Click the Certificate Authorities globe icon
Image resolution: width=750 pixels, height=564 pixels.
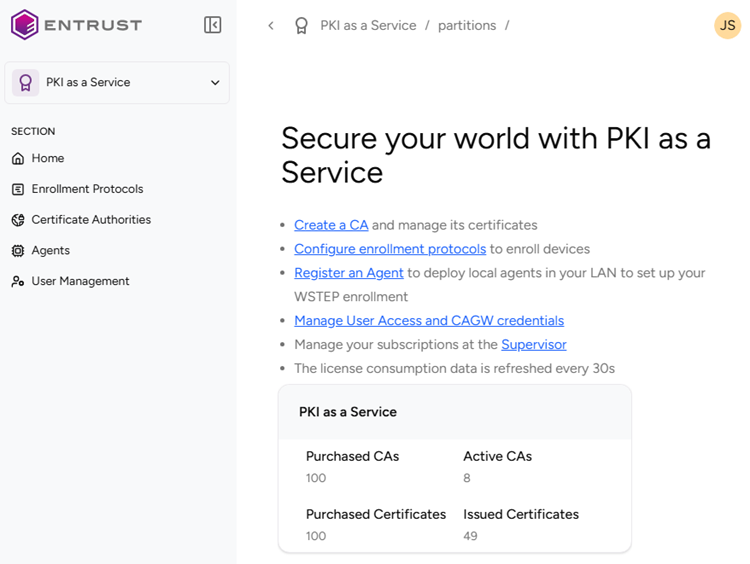pyautogui.click(x=18, y=220)
